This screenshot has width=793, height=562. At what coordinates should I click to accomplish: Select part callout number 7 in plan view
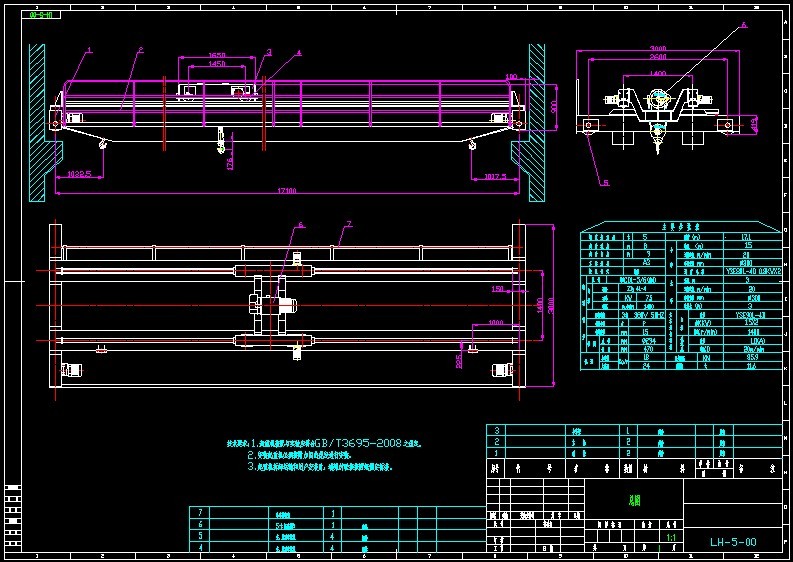click(348, 223)
